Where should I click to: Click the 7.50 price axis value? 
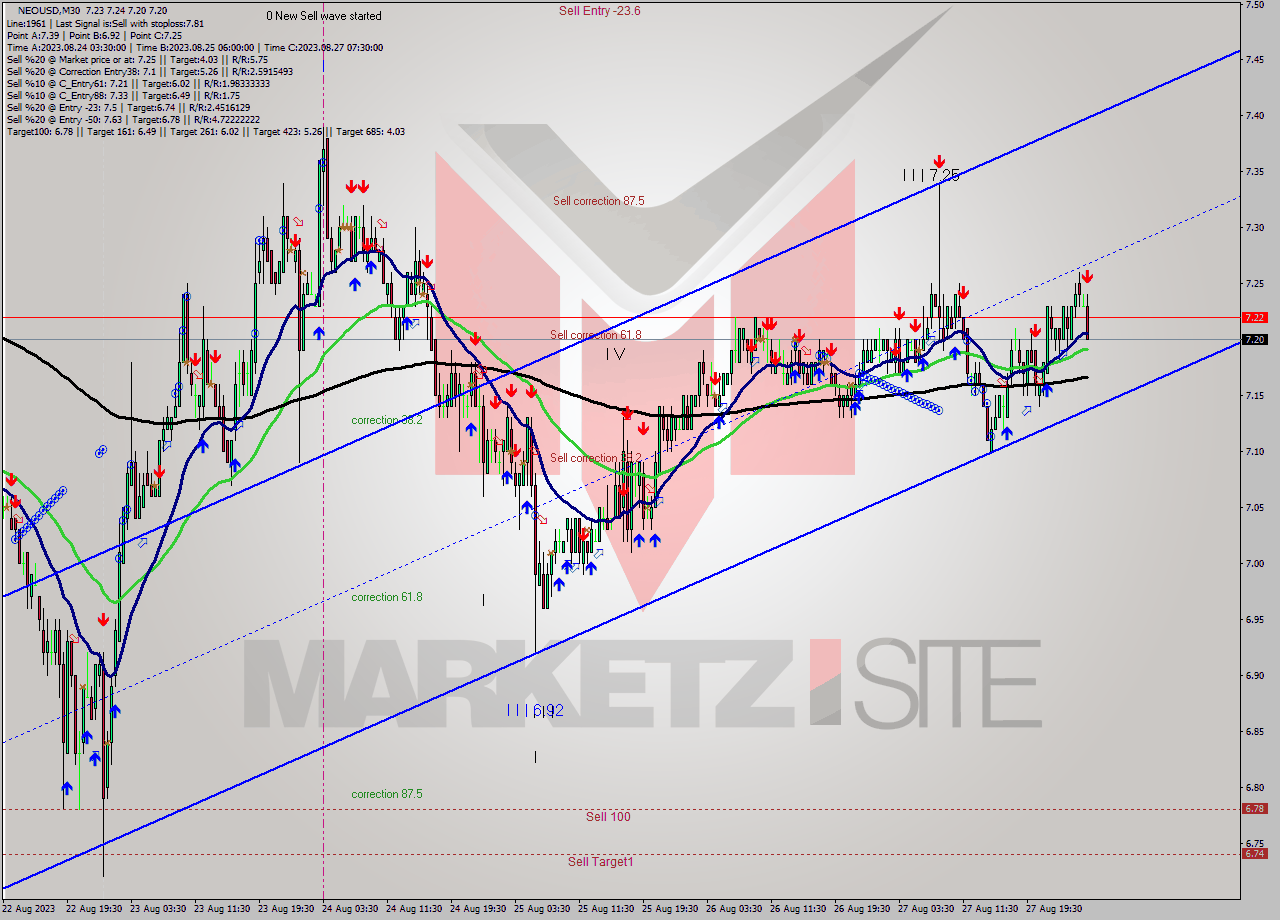(x=1255, y=5)
